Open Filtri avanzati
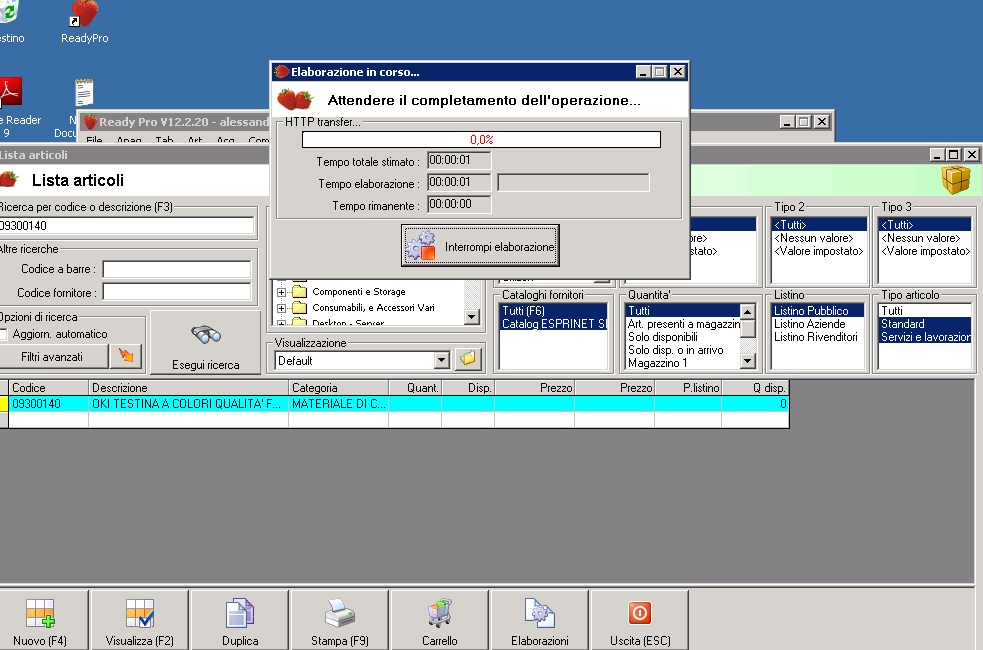The image size is (983, 650). [x=53, y=356]
